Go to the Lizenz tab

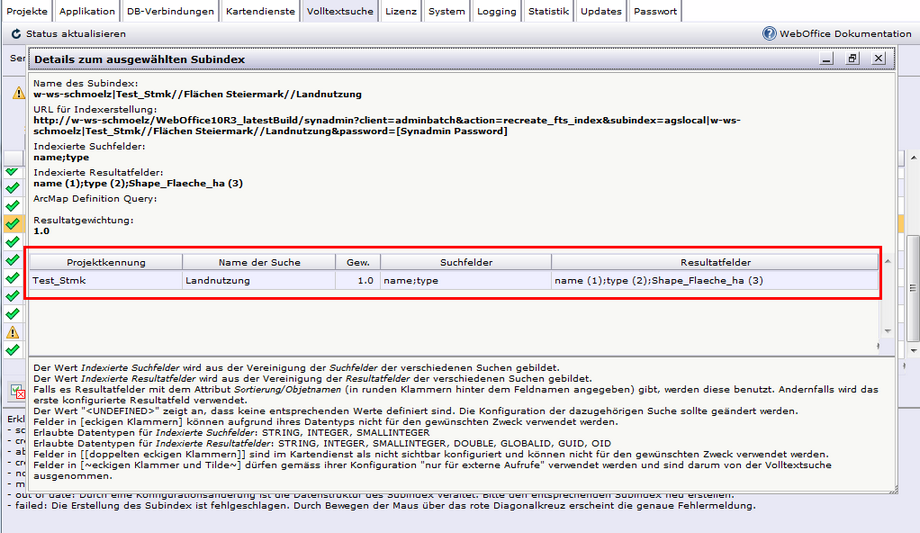coord(400,12)
